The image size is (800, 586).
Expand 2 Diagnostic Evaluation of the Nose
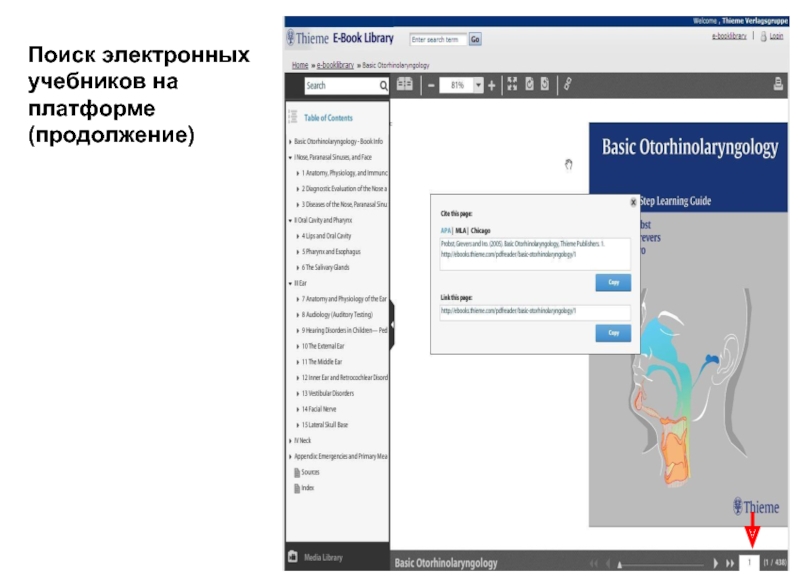point(298,189)
